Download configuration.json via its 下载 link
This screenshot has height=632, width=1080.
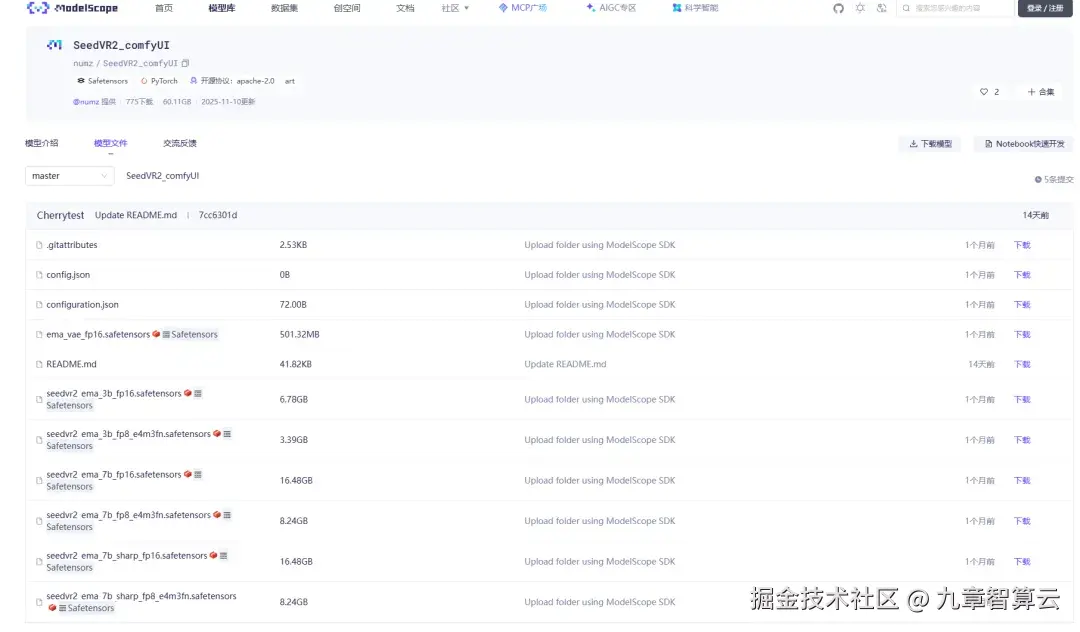1022,304
